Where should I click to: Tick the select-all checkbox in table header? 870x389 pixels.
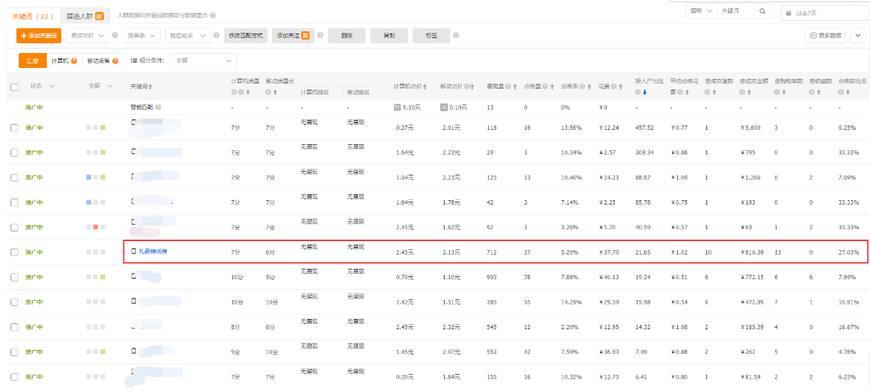(x=14, y=87)
